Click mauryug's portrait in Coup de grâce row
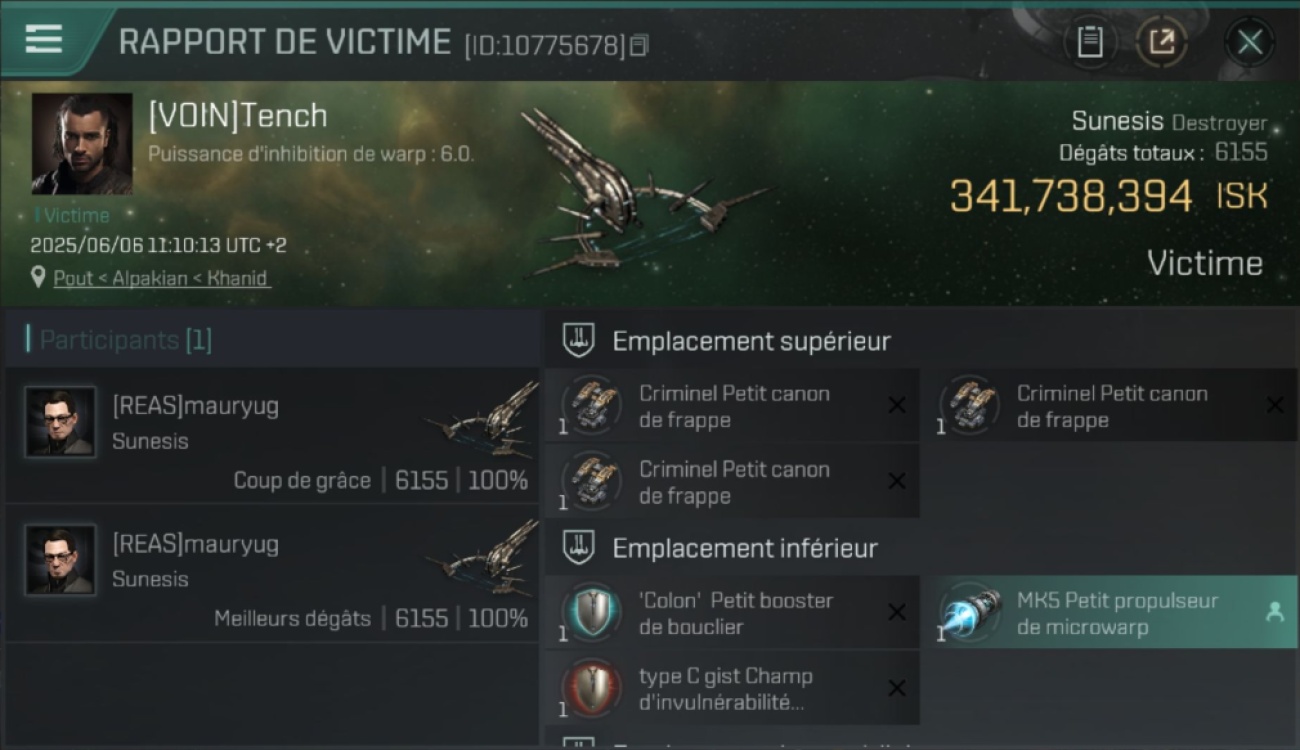 (61, 422)
